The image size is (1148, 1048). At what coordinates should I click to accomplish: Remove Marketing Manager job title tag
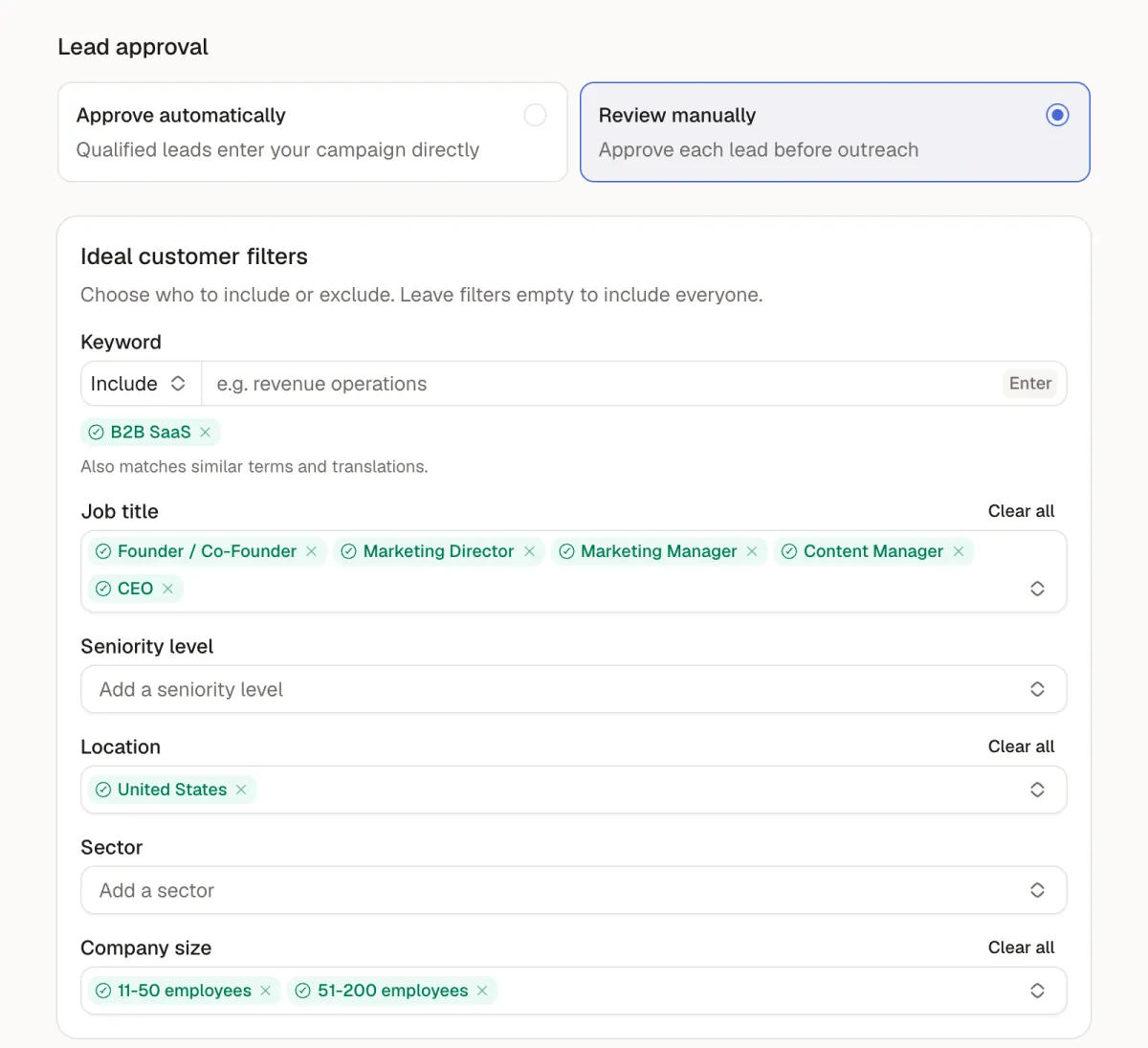(x=752, y=551)
